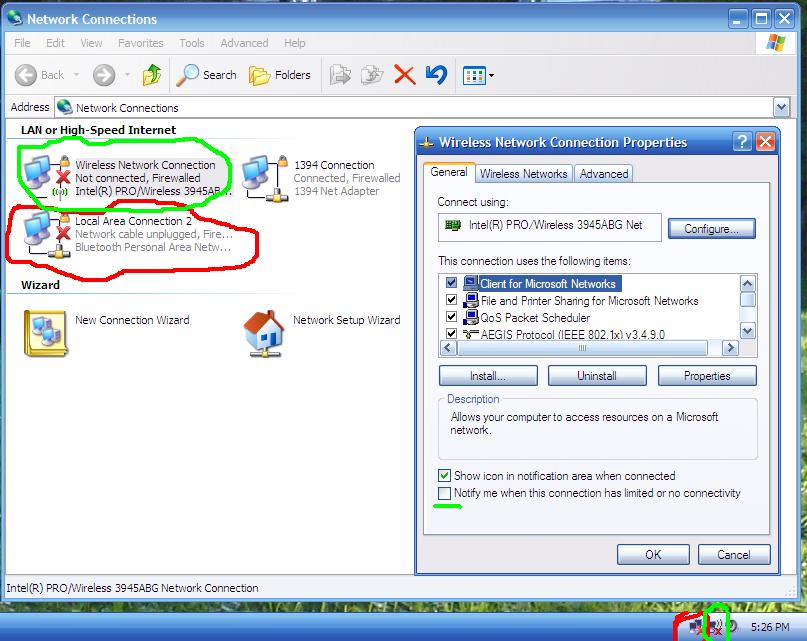
Task: Switch to the Wireless Networks tab
Action: (523, 174)
